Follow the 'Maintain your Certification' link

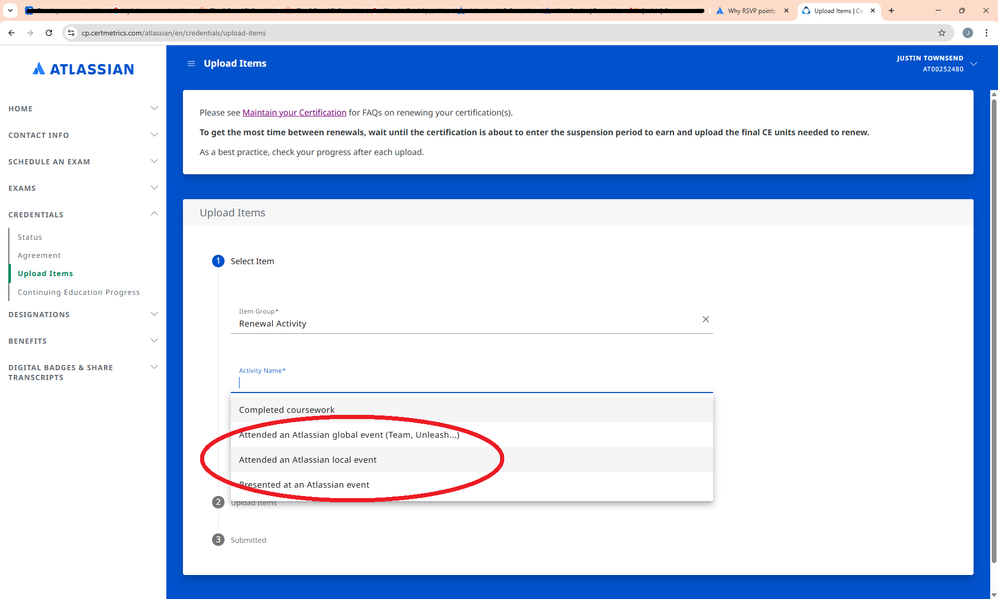[x=294, y=113]
